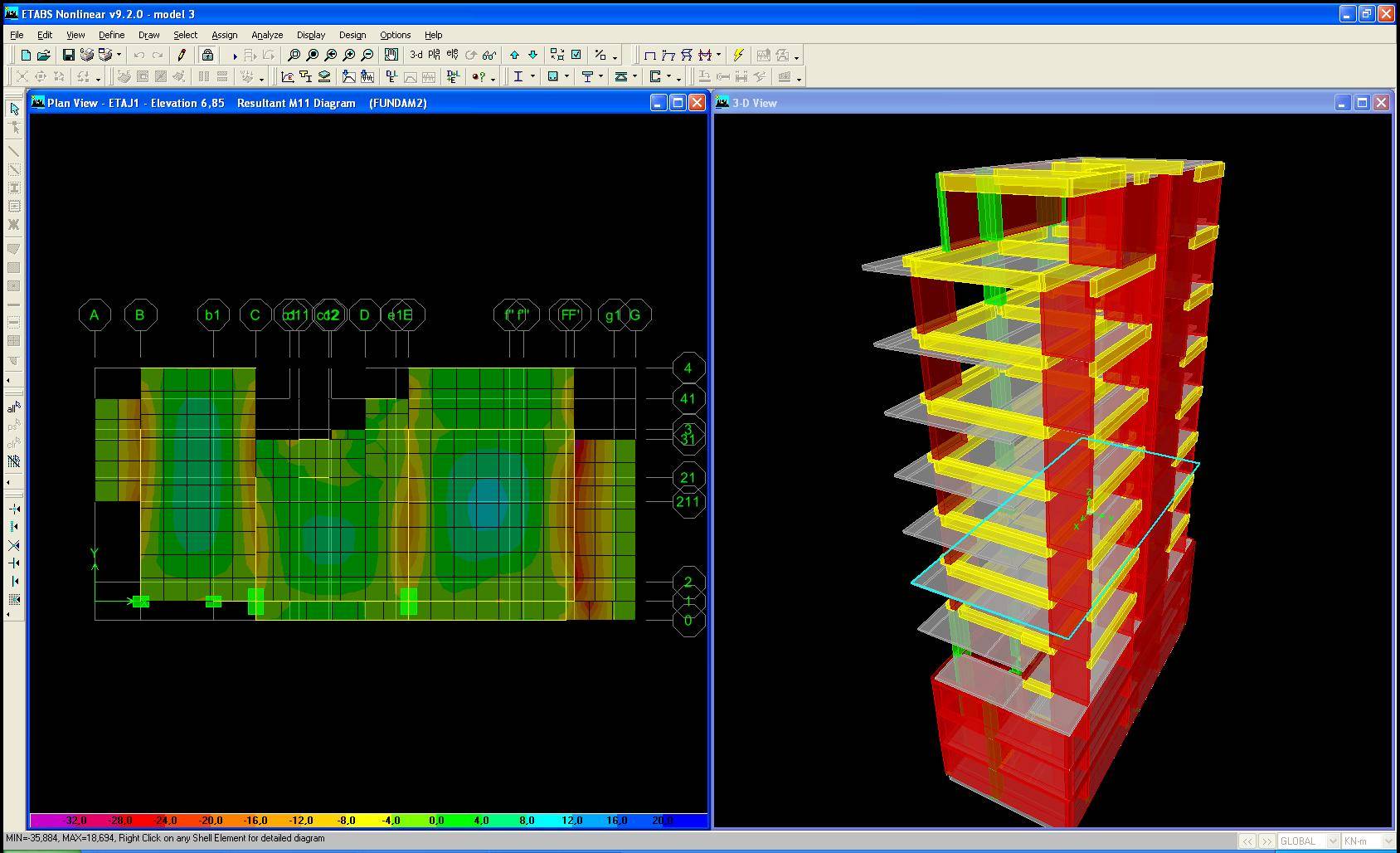
Task: Click the Select All 'all' button
Action: coord(13,407)
